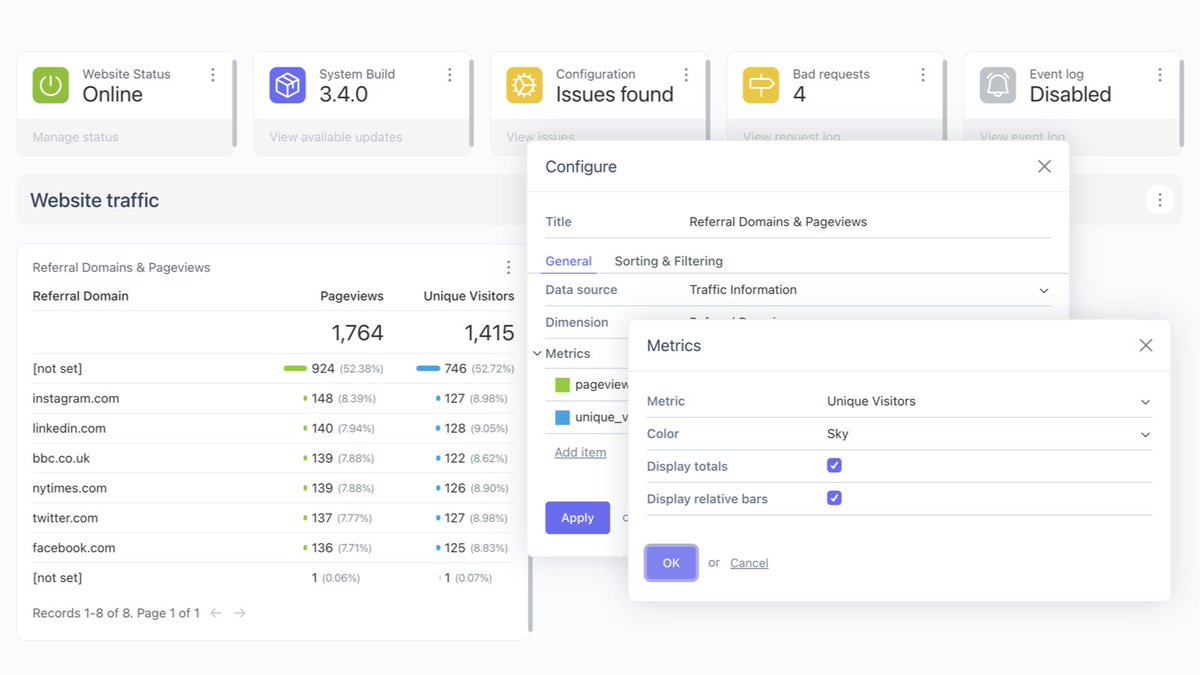Click total pageviews value 1,764
1200x675 pixels.
(x=358, y=333)
